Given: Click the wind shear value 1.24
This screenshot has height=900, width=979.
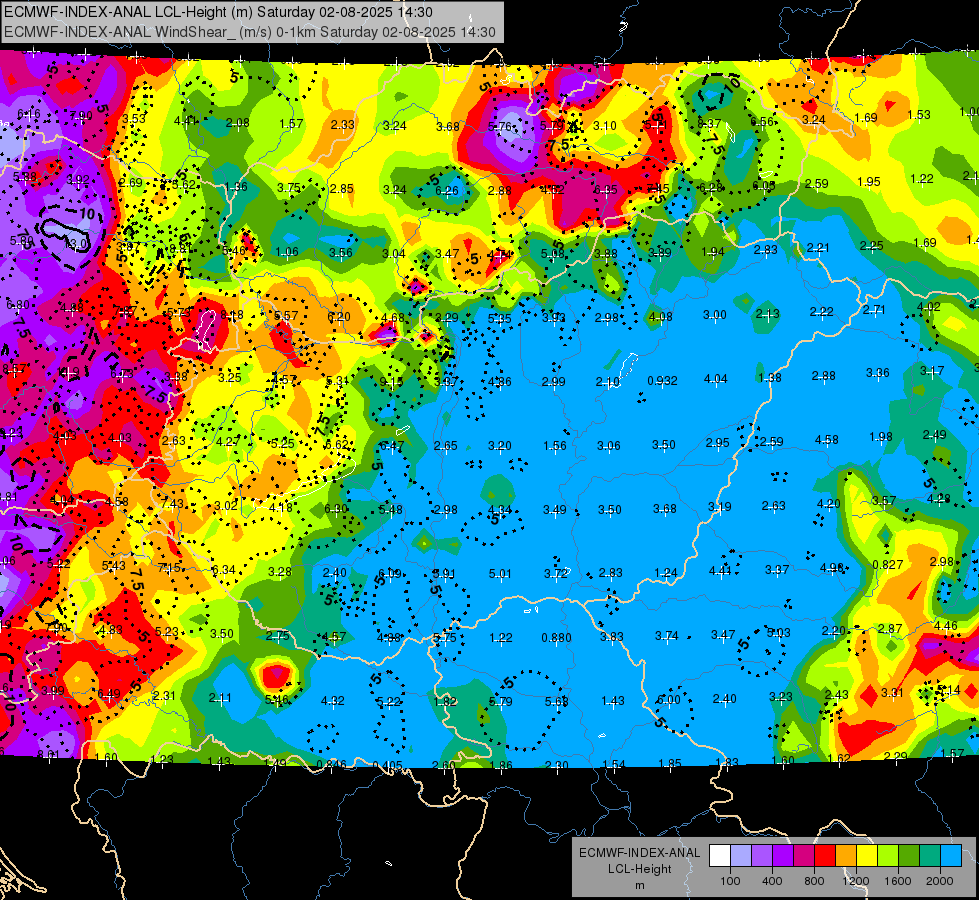Looking at the screenshot, I should (666, 573).
